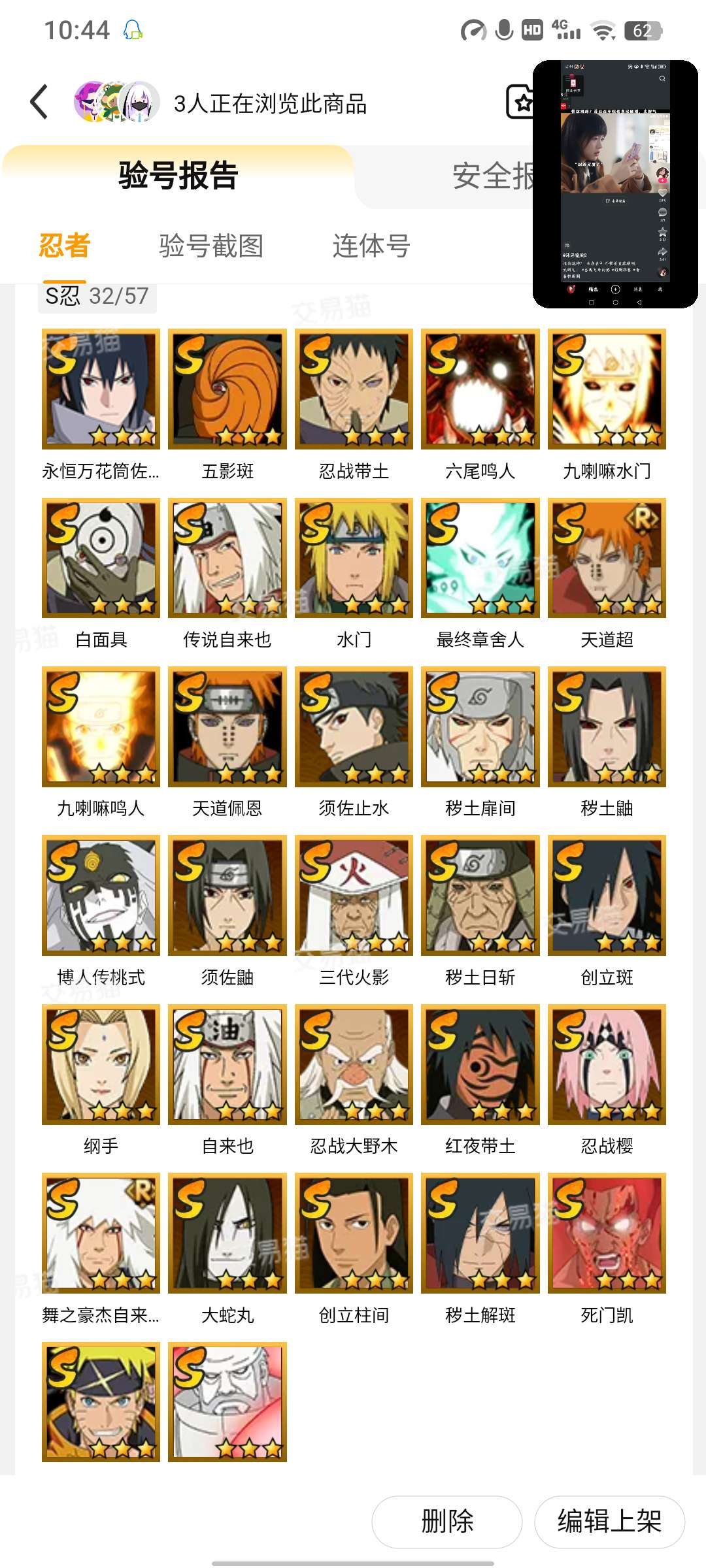706x1568 pixels.
Task: Open the viewers' avatar group
Action: 116,102
